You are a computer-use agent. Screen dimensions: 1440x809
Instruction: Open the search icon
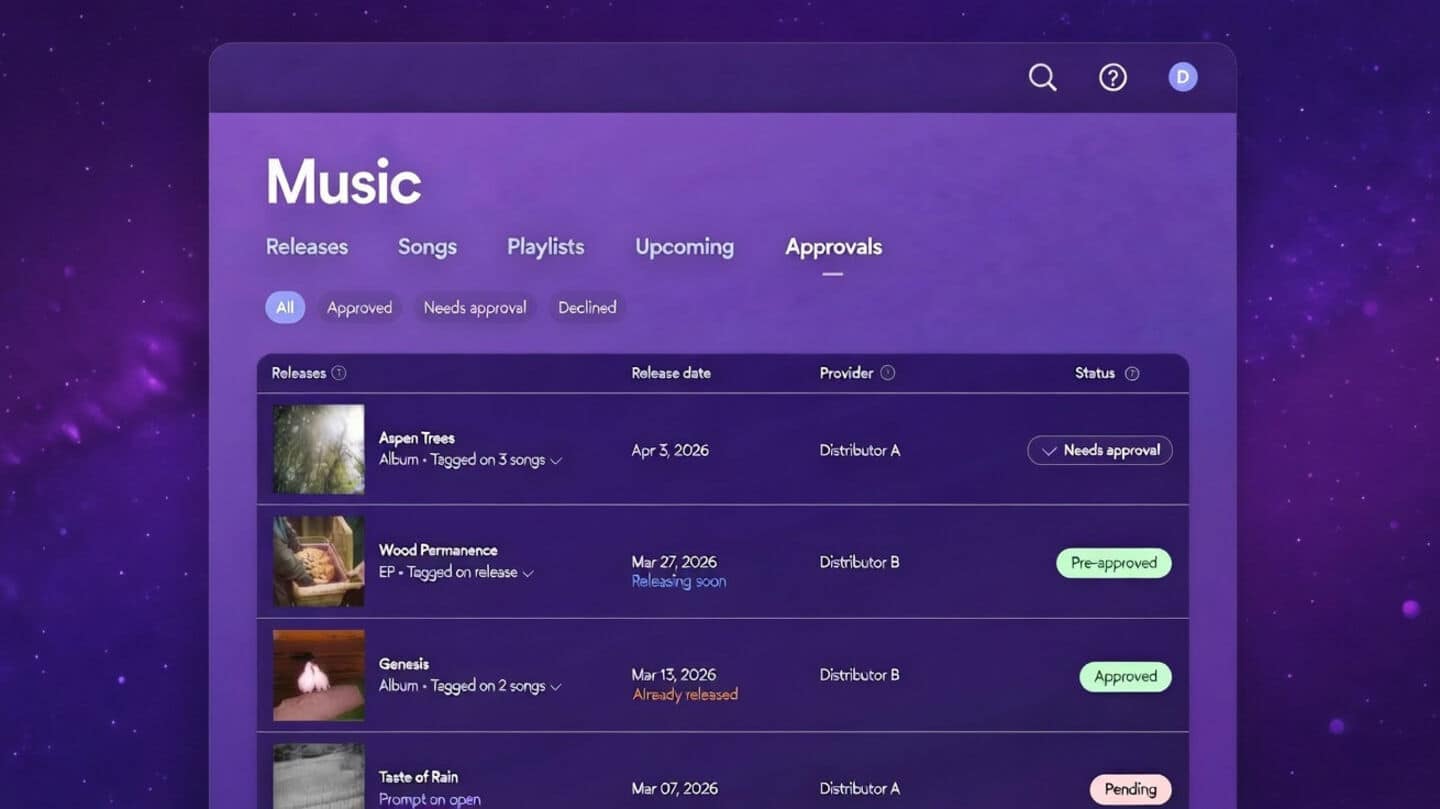(x=1042, y=76)
